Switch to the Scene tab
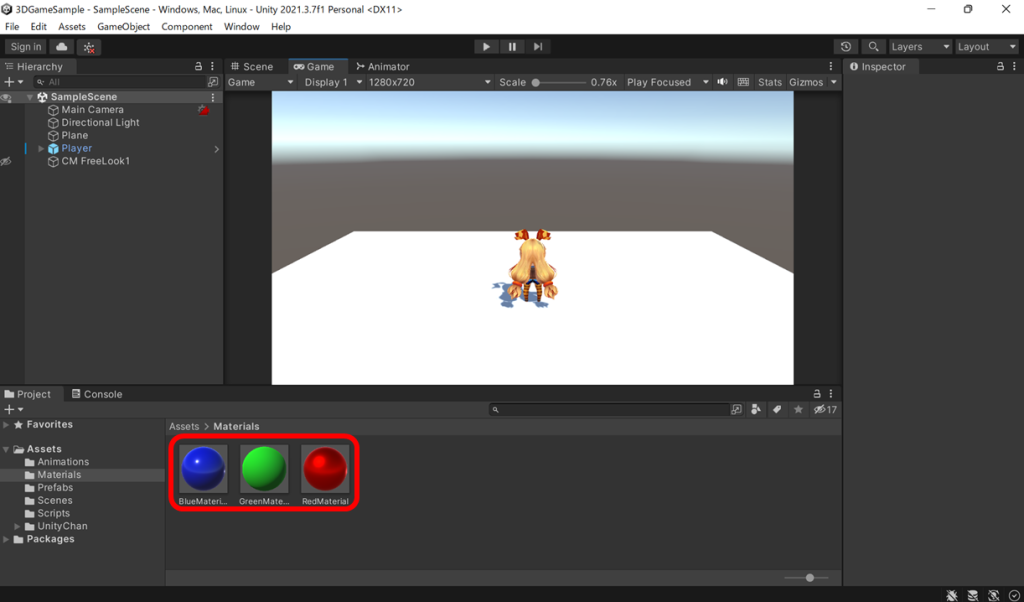Image resolution: width=1024 pixels, height=602 pixels. tap(255, 66)
